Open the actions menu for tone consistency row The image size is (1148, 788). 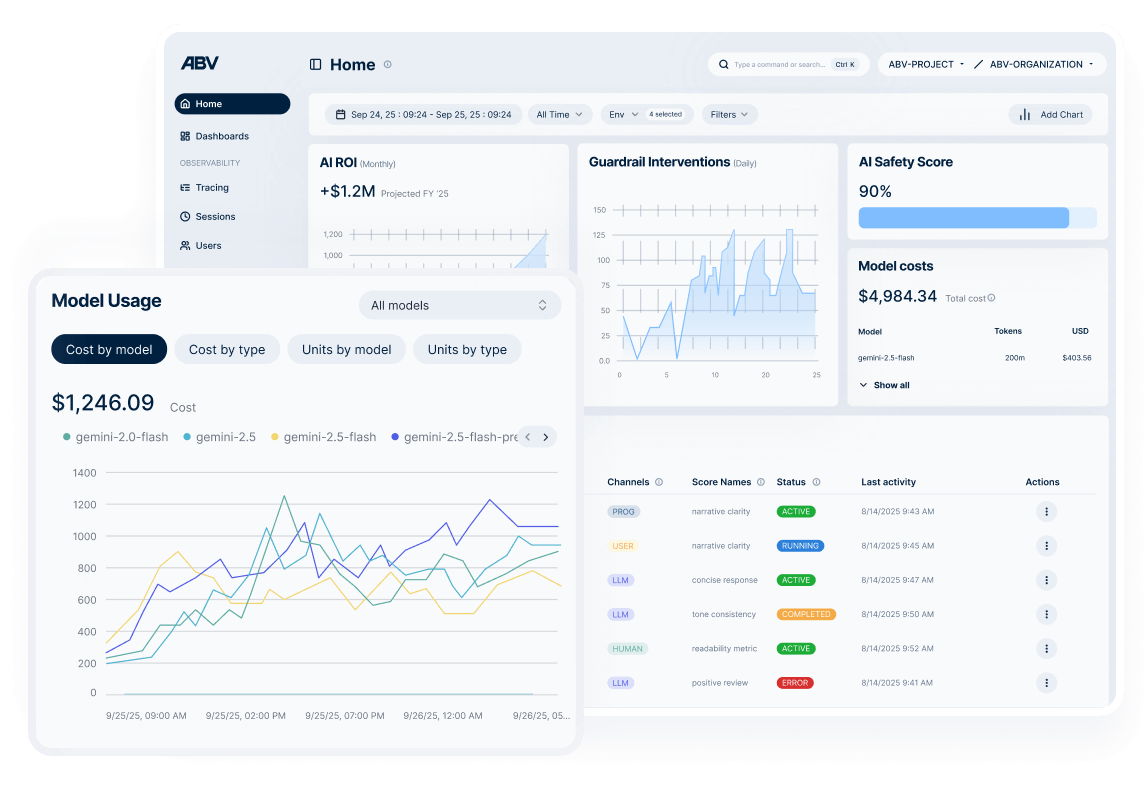1046,614
